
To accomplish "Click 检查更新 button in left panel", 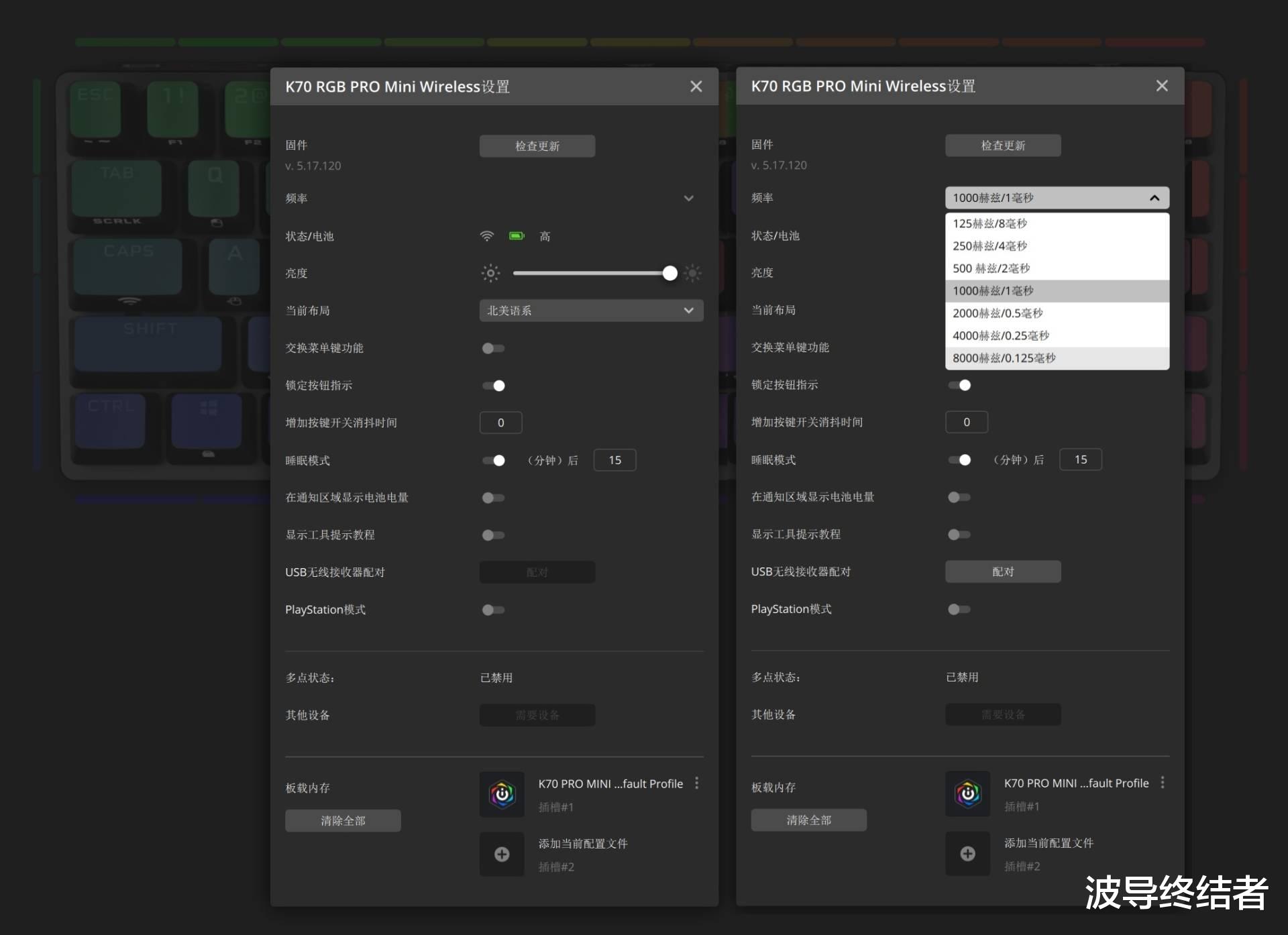I will pos(537,146).
